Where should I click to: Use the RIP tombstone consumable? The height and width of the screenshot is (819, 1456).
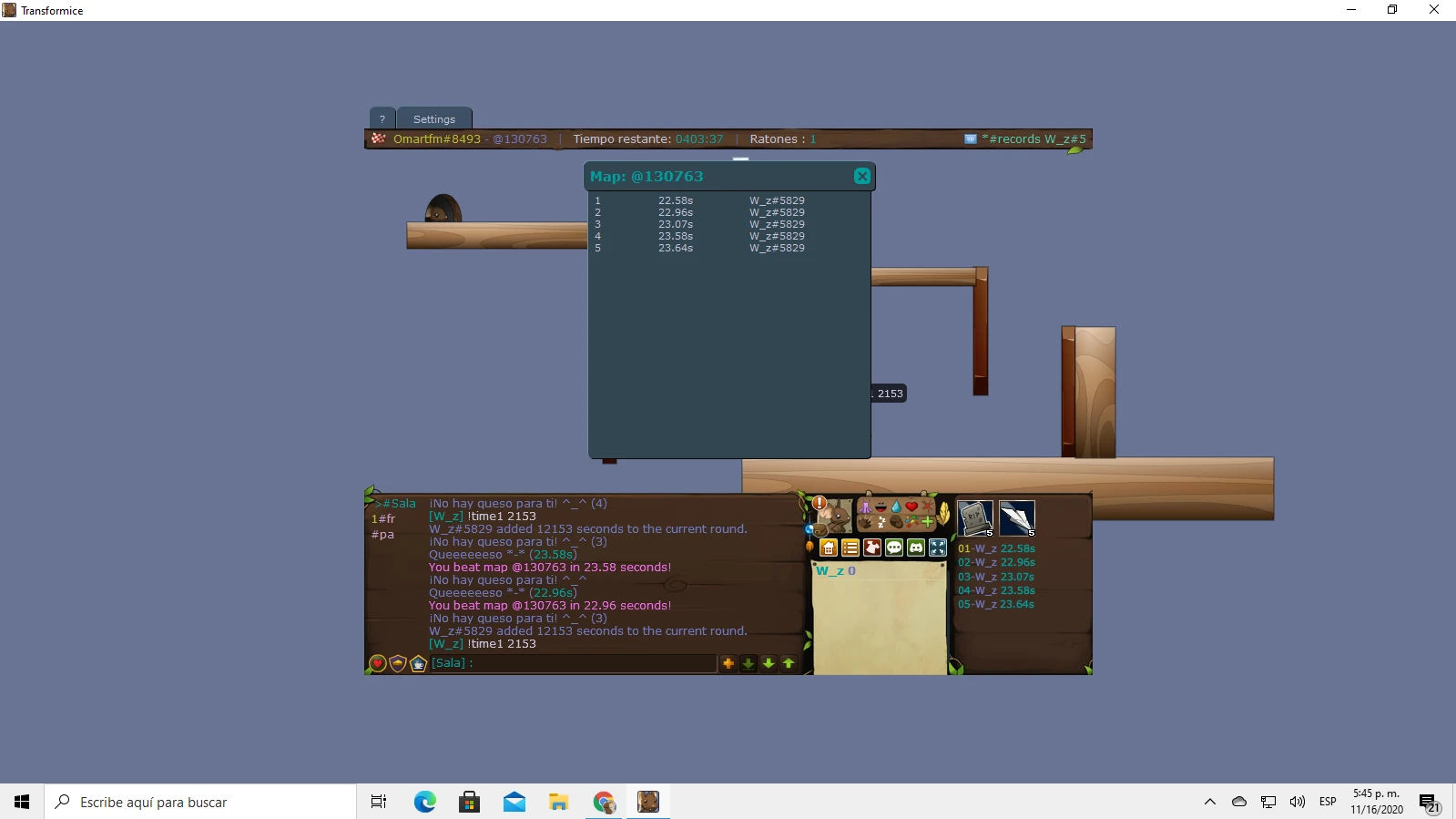click(975, 518)
